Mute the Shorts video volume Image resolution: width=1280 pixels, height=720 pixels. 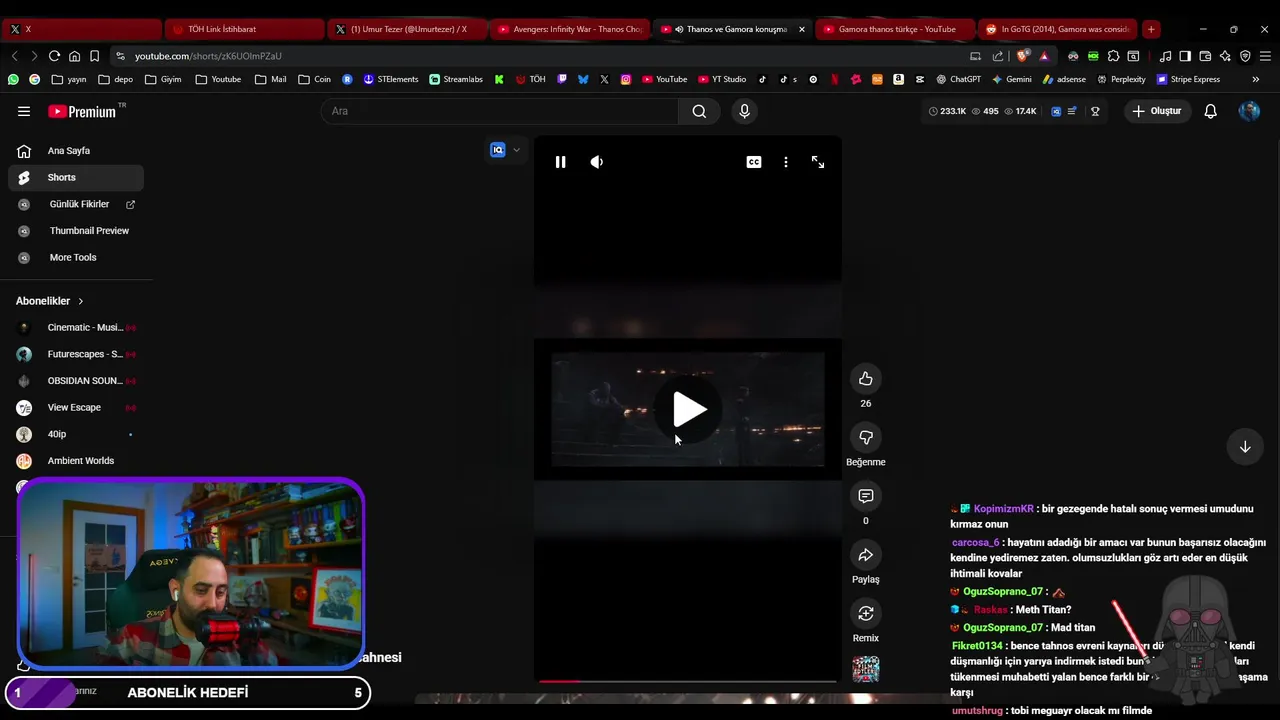[597, 162]
